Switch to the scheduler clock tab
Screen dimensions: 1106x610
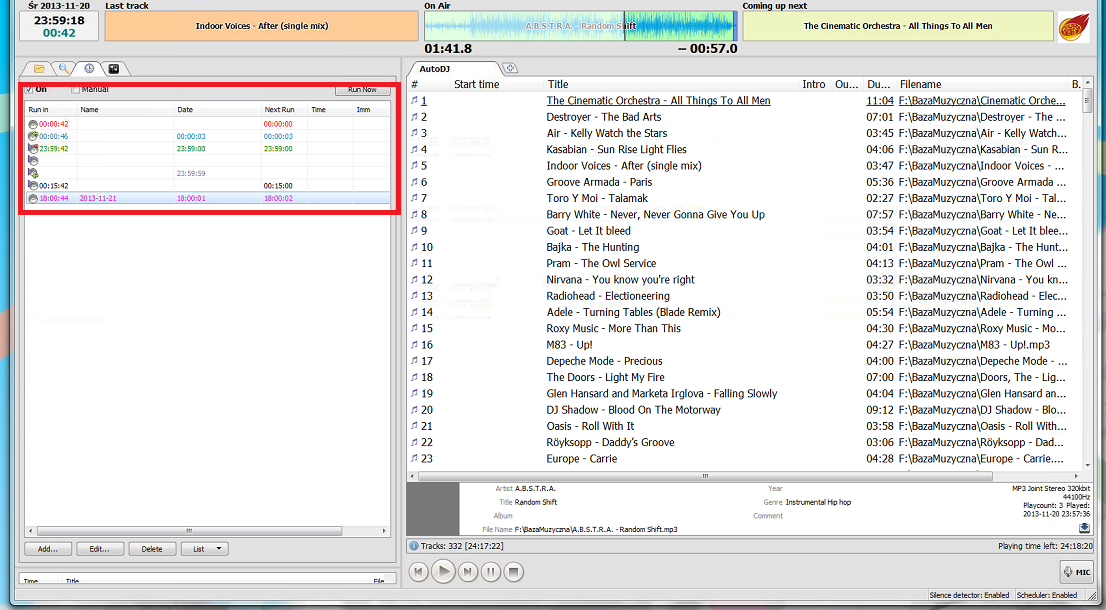pos(89,68)
